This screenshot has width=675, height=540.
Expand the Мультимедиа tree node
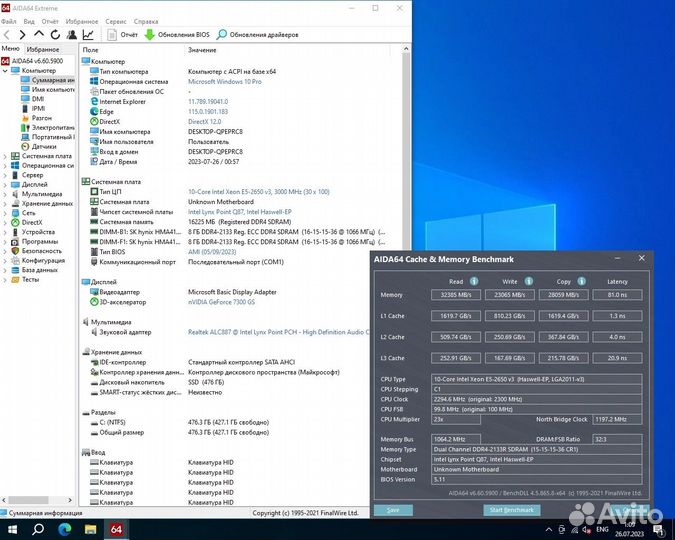pyautogui.click(x=5, y=194)
